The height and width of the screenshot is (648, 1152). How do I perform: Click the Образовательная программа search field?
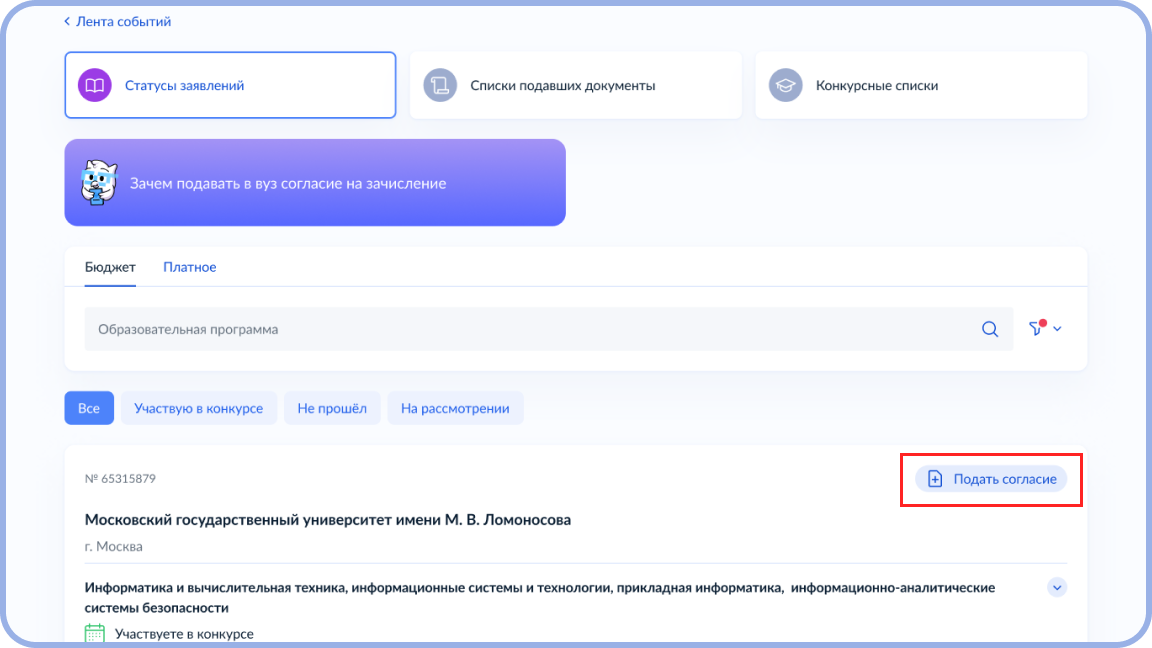pyautogui.click(x=530, y=329)
